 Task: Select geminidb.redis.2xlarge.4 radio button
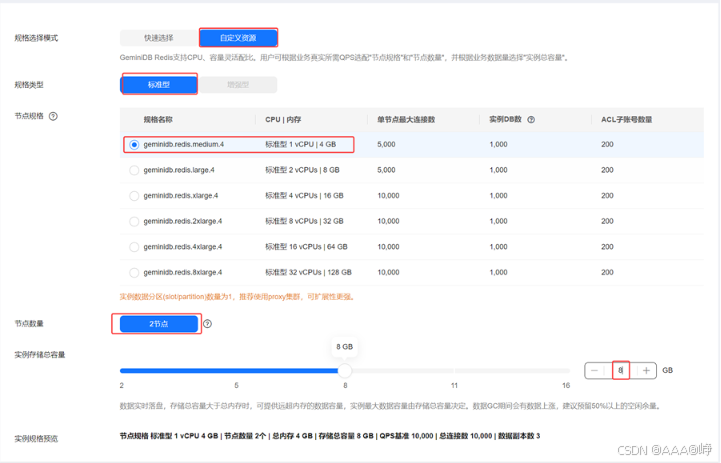[134, 221]
